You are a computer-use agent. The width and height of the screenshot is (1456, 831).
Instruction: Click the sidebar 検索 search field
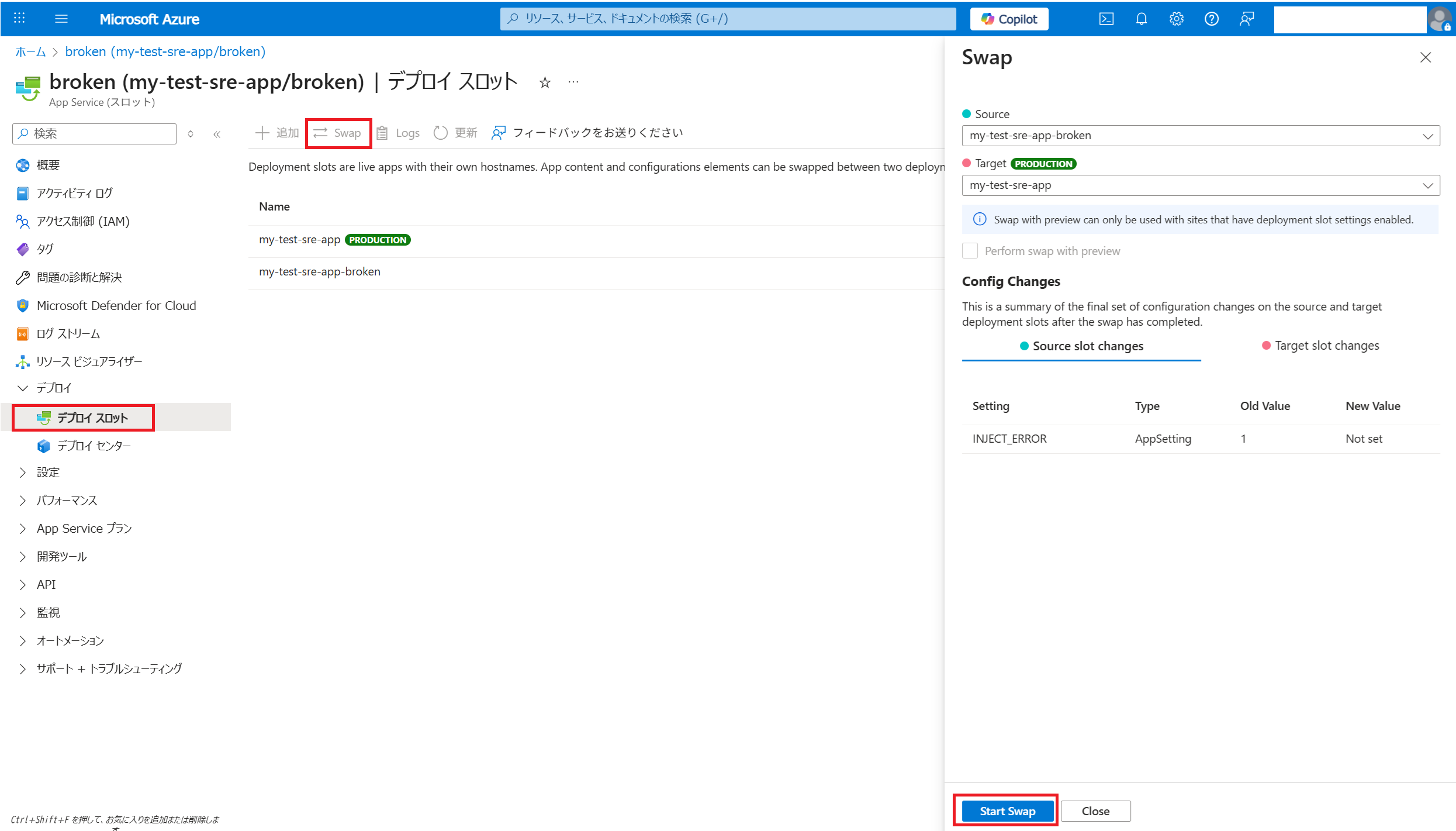click(x=94, y=133)
